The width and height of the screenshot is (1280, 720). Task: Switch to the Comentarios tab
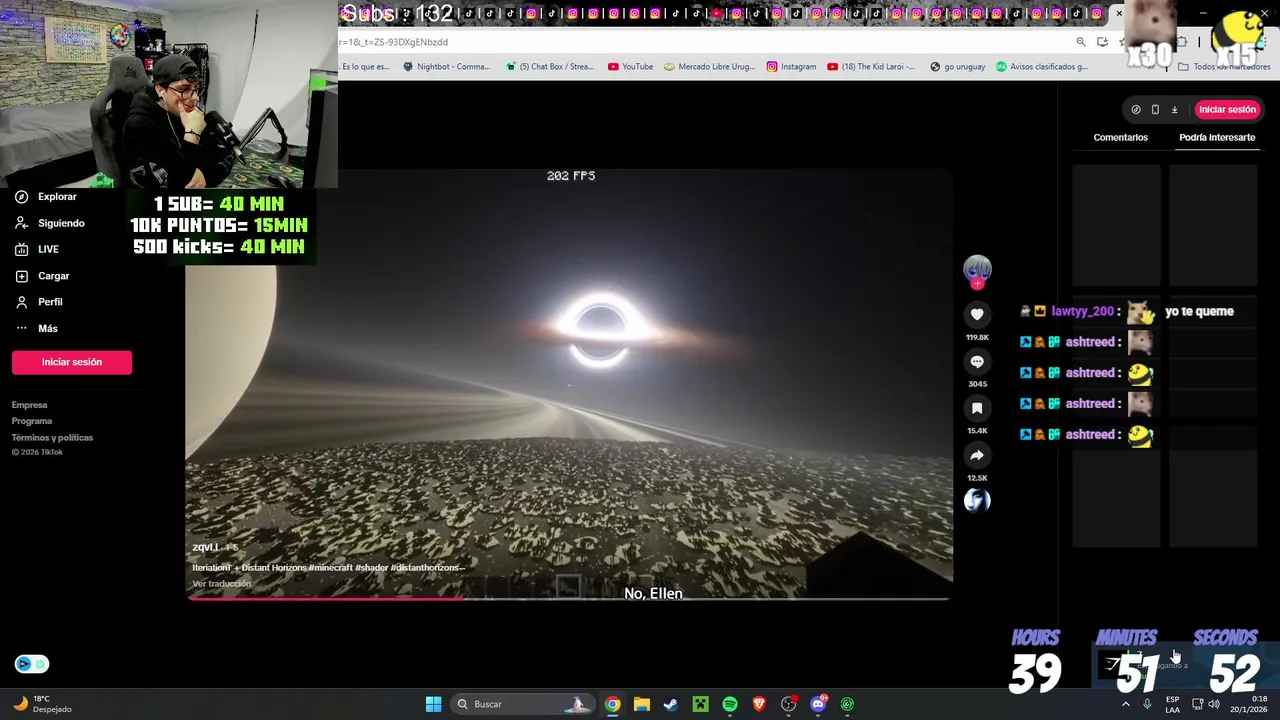[1120, 137]
